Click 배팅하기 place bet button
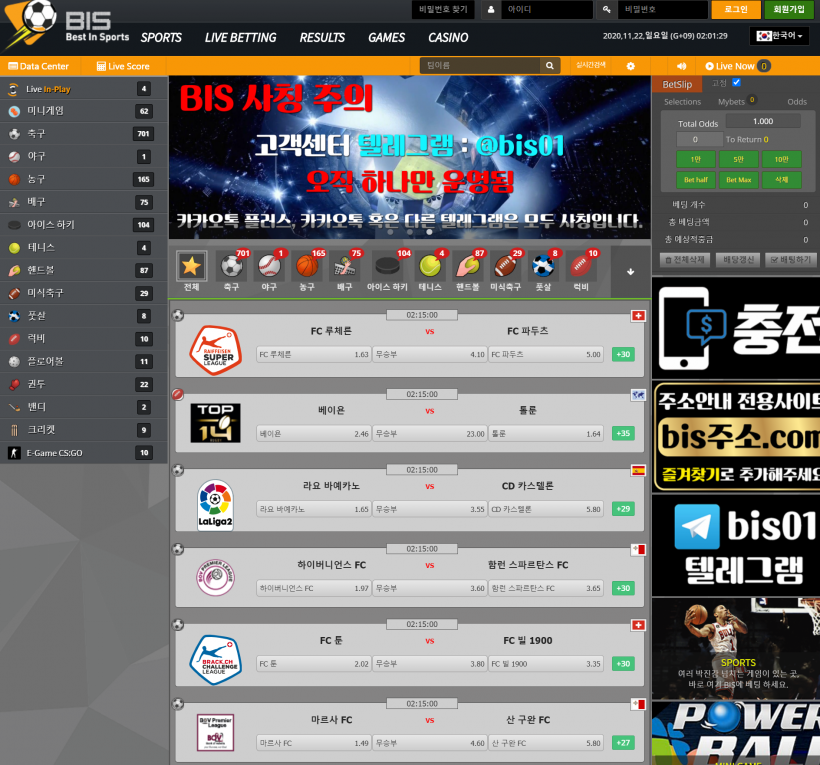 791,260
